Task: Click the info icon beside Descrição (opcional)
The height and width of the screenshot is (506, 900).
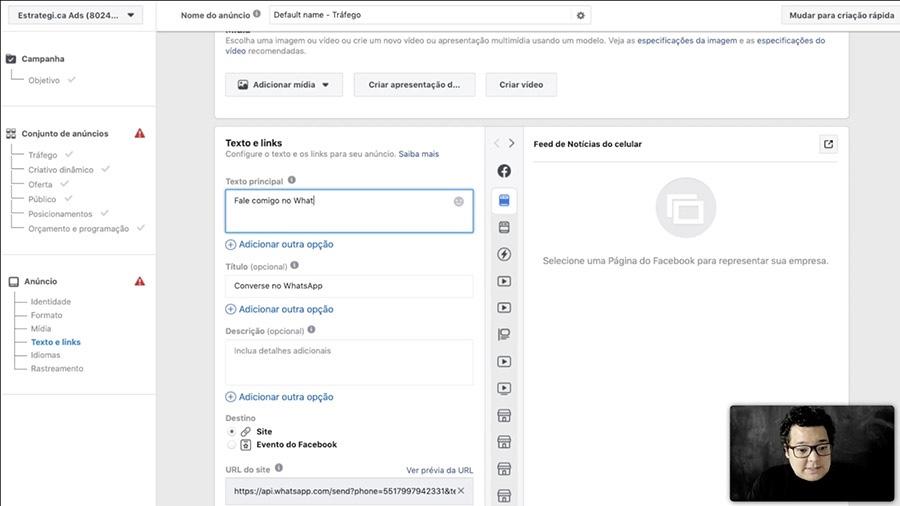Action: (x=311, y=330)
